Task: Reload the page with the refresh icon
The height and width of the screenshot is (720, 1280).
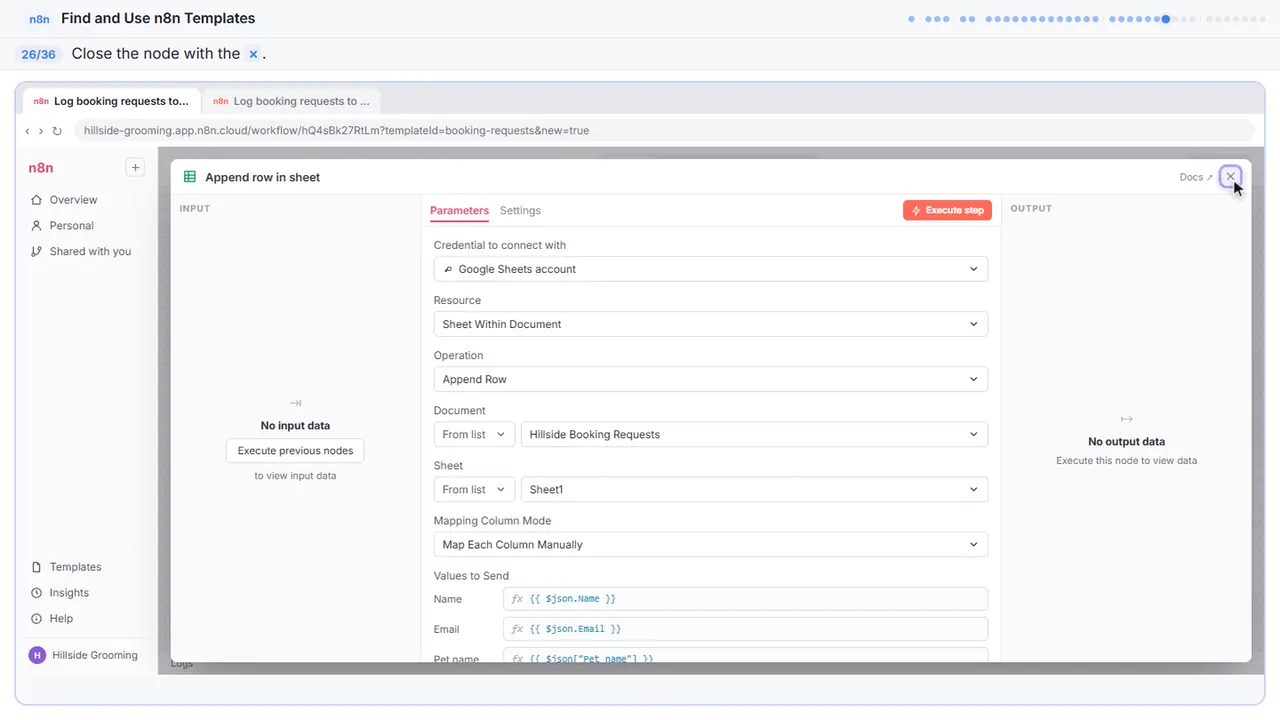Action: tap(57, 131)
